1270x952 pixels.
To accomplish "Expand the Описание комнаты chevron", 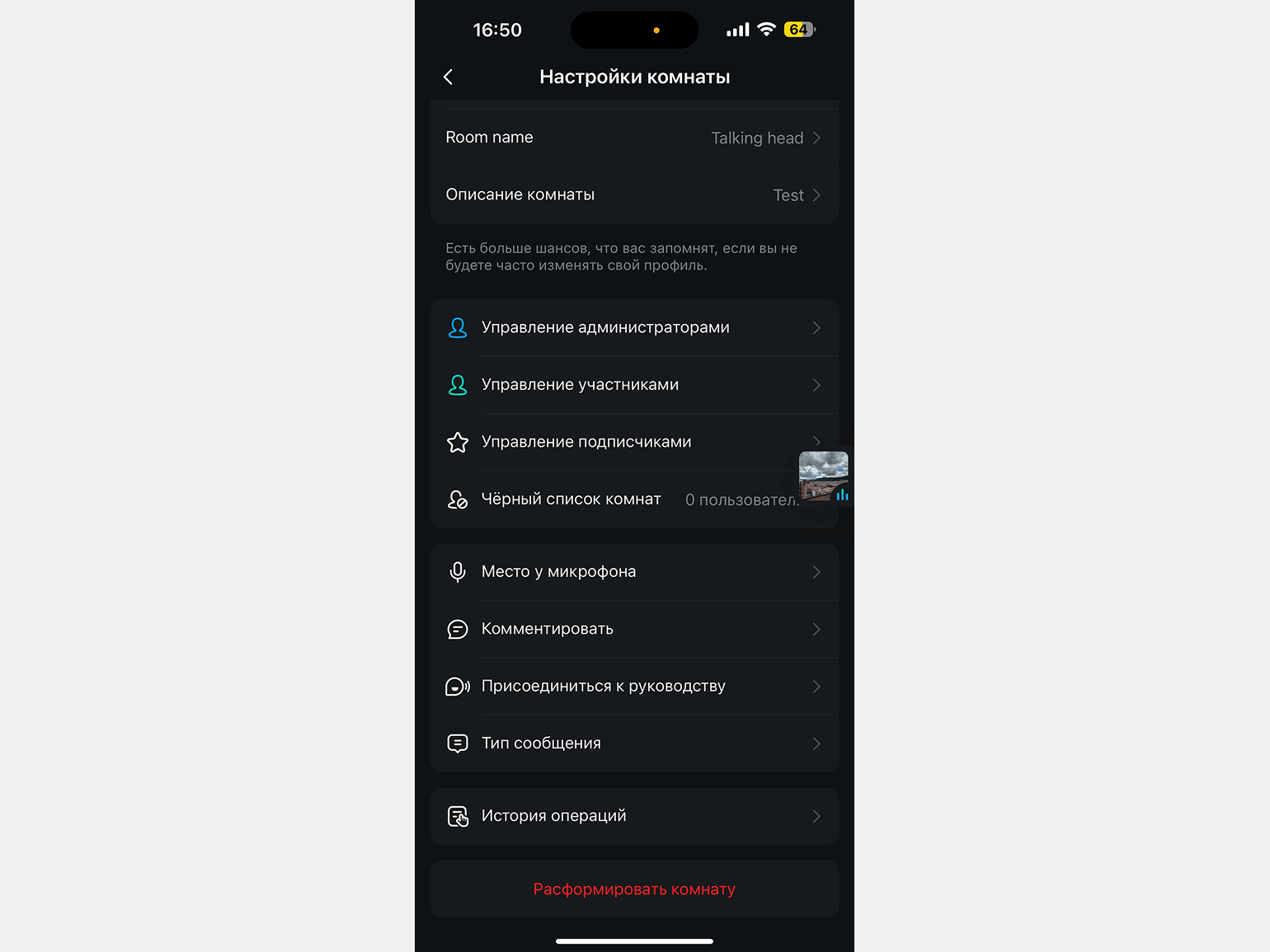I will pyautogui.click(x=816, y=195).
